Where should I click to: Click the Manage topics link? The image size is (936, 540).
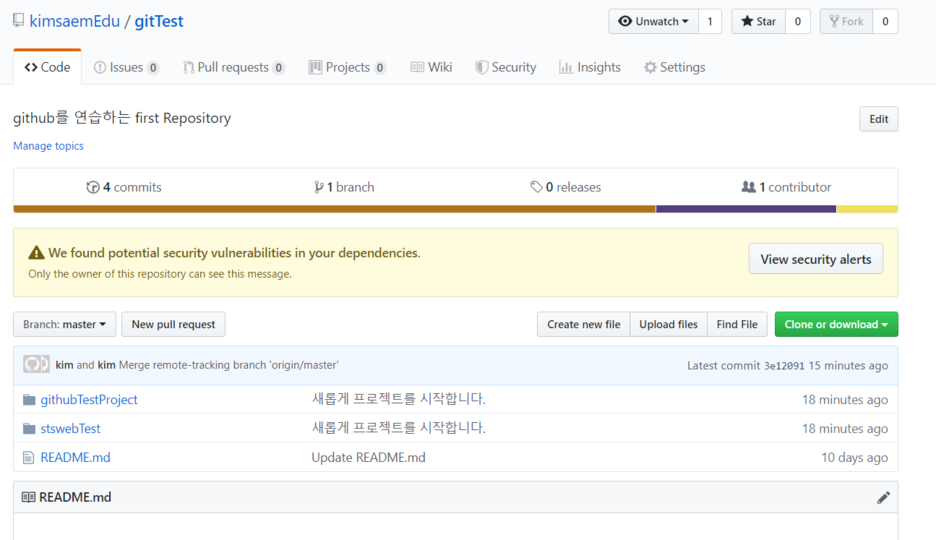48,146
